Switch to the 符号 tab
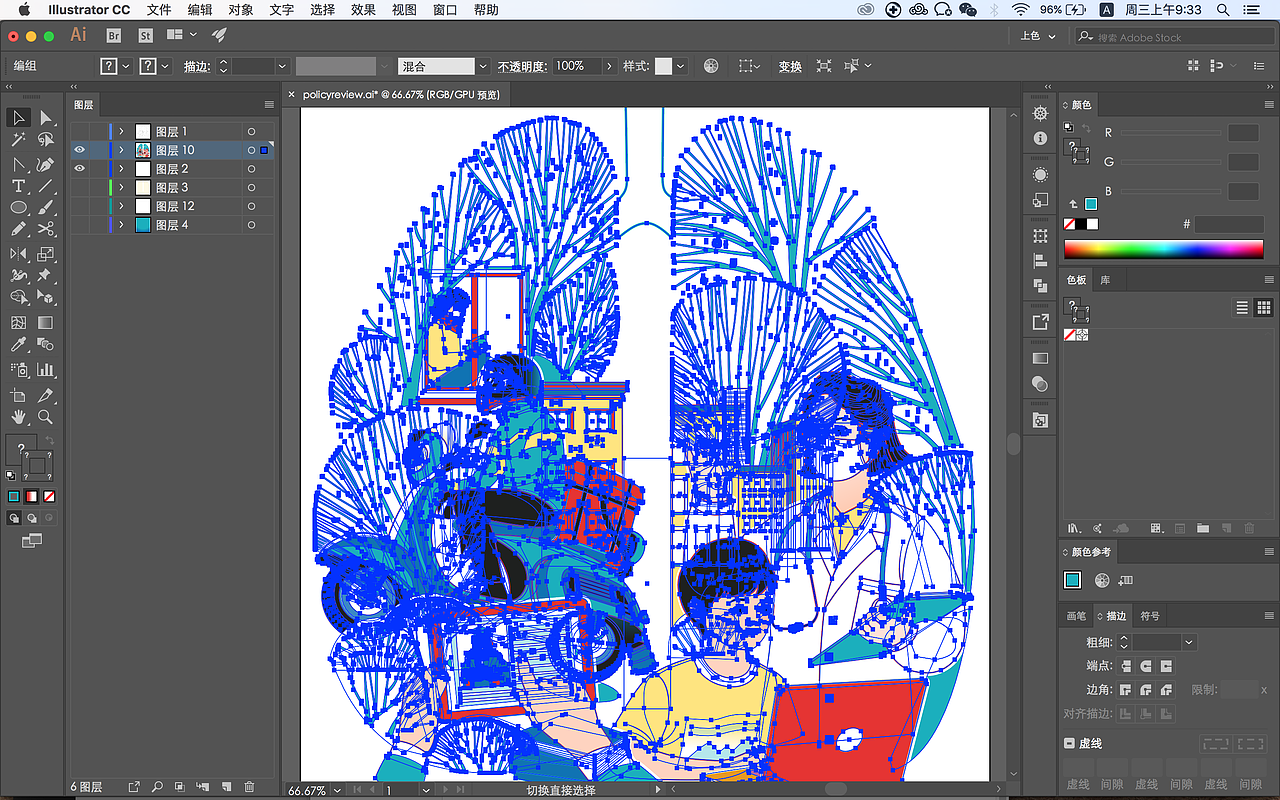This screenshot has width=1280, height=800. 1150,616
